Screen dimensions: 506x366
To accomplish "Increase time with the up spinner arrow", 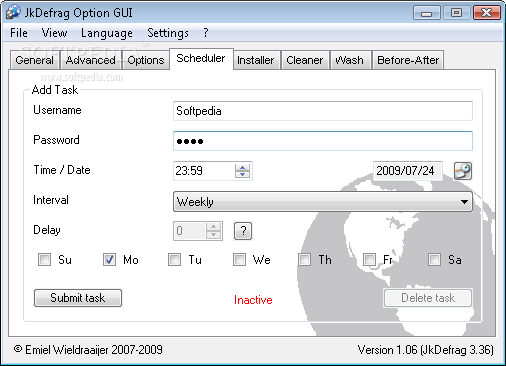I will pos(242,167).
